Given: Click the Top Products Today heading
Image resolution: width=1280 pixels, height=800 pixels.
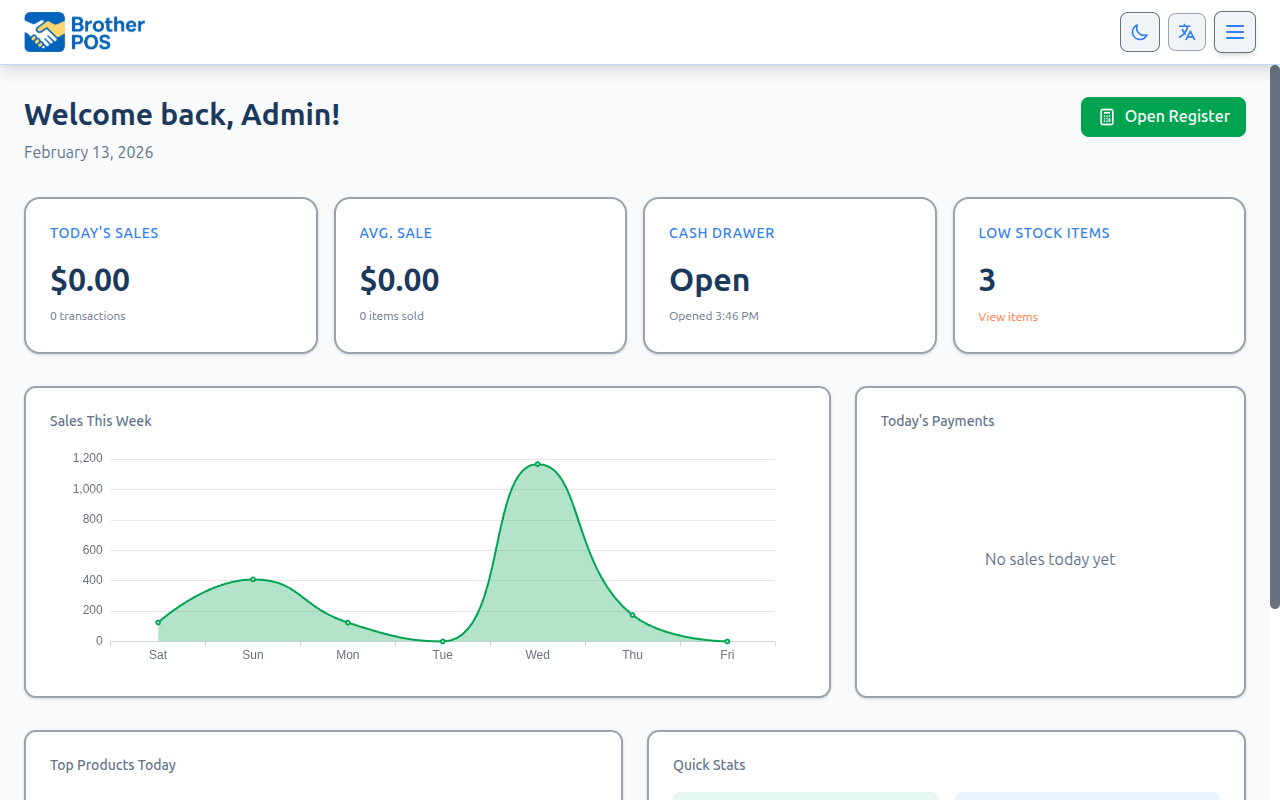Looking at the screenshot, I should click(x=112, y=764).
